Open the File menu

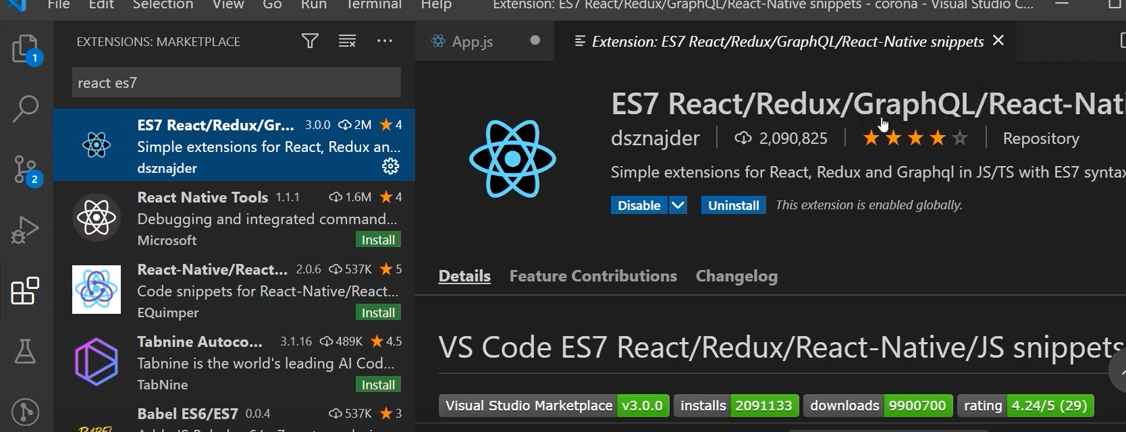coord(58,5)
